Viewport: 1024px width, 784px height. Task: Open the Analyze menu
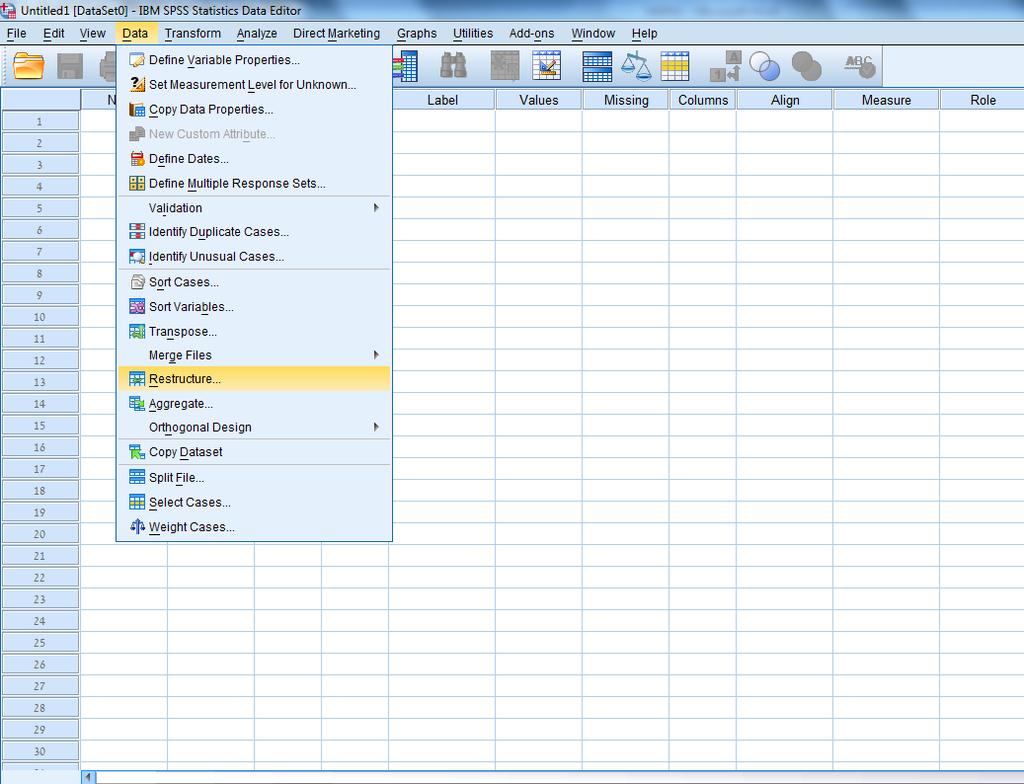point(257,33)
